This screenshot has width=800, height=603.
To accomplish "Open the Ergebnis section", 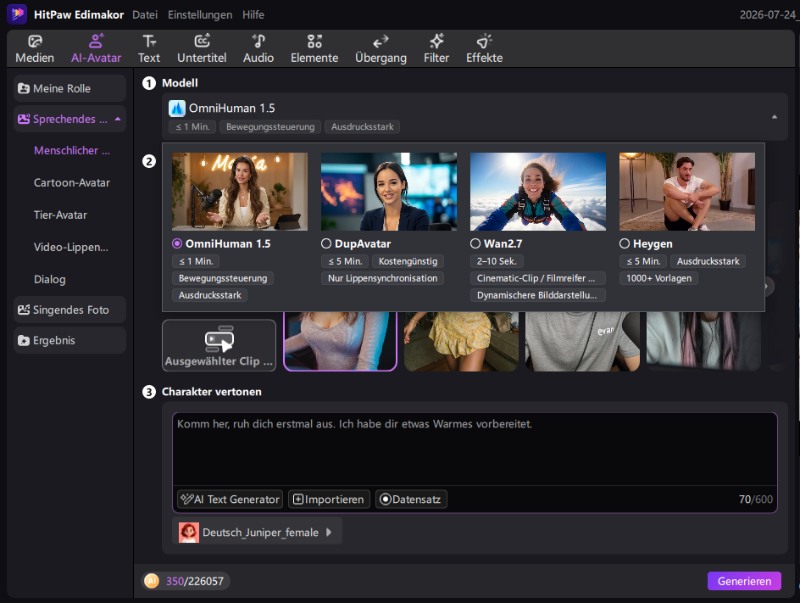I will pyautogui.click(x=69, y=340).
